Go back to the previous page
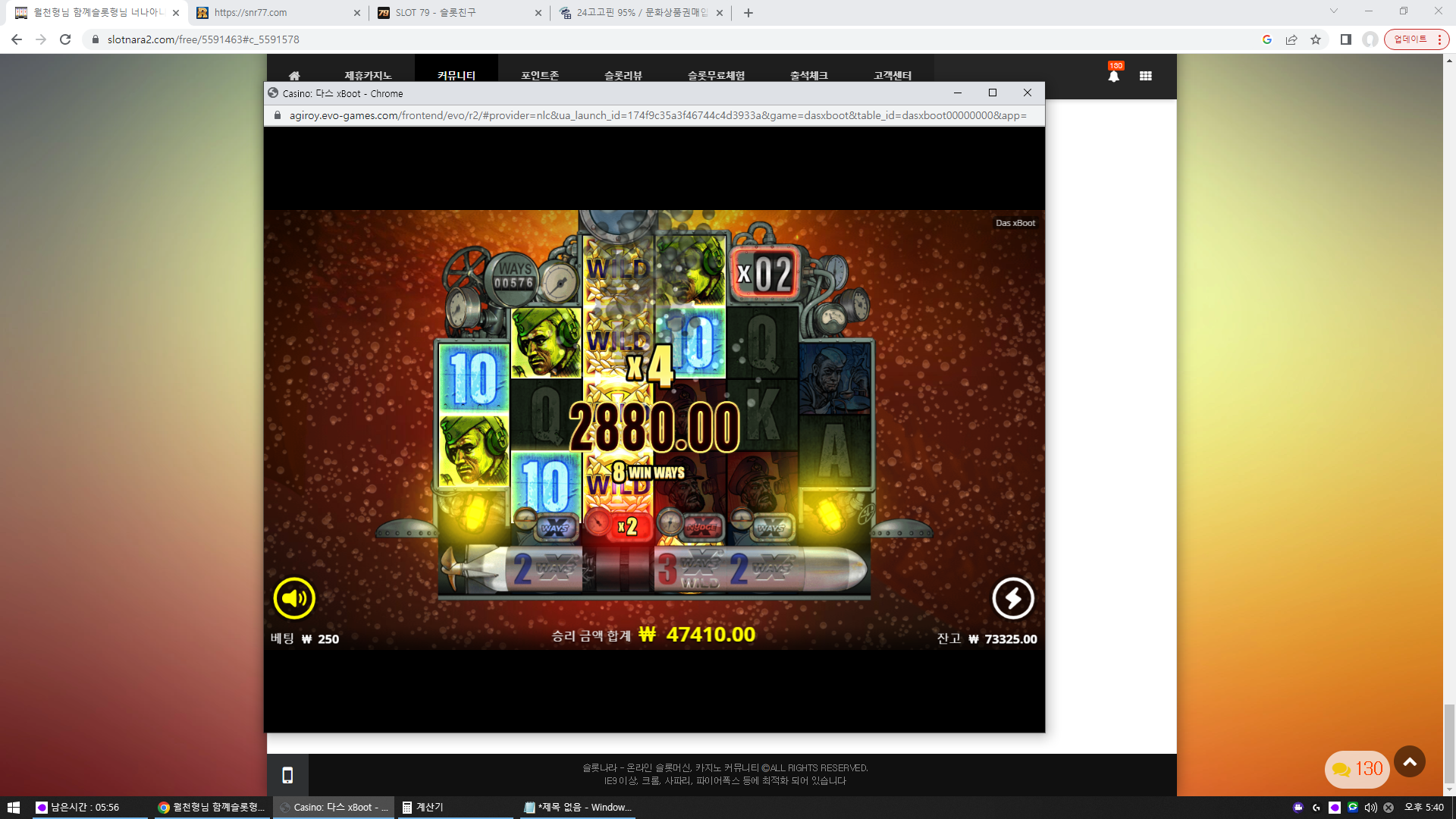 tap(17, 39)
